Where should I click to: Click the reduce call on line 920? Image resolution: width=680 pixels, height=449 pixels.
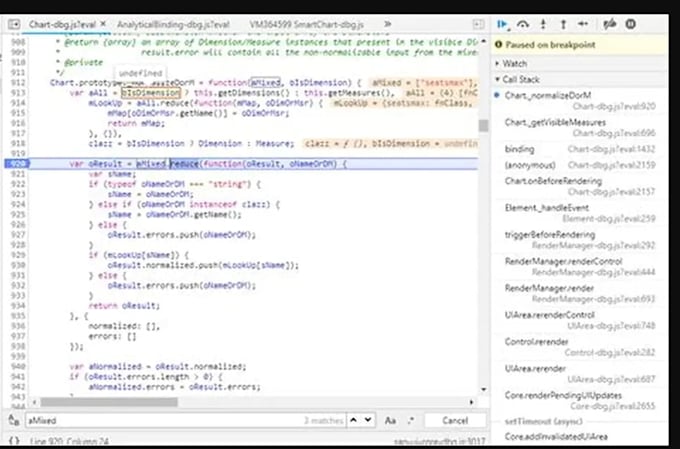click(184, 164)
